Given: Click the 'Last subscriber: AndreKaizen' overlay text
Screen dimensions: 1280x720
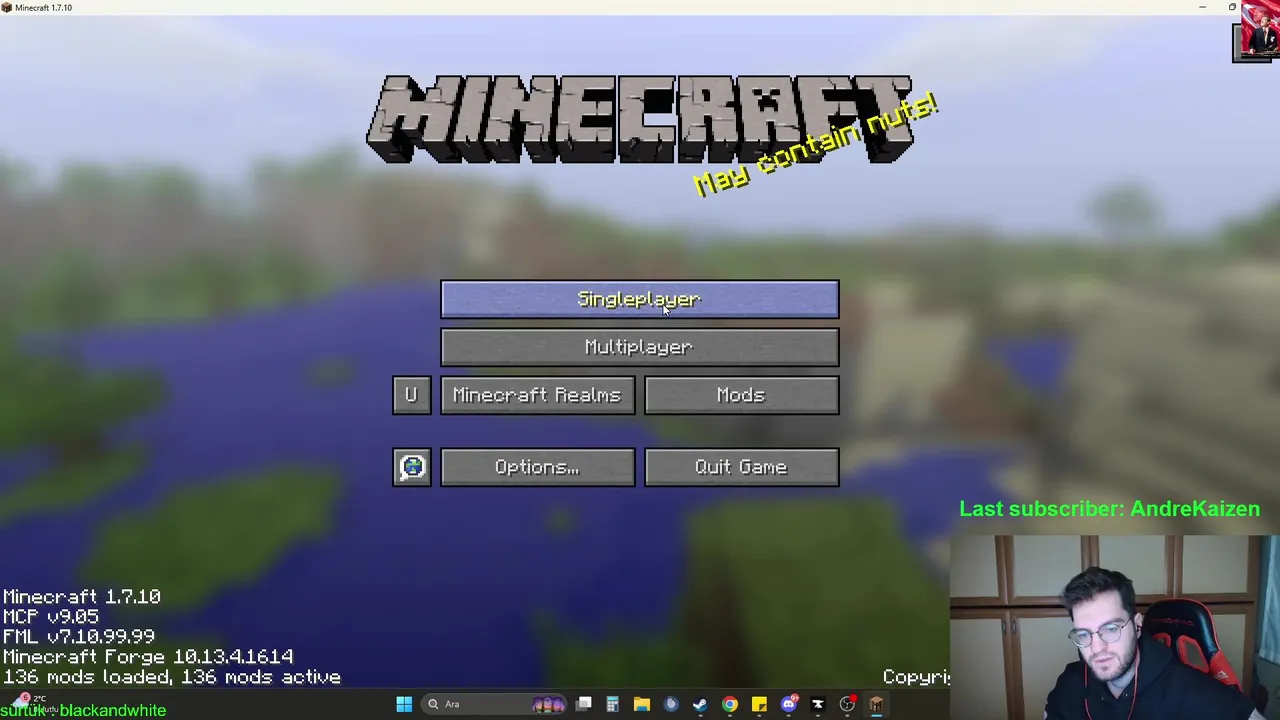Looking at the screenshot, I should (x=1110, y=509).
